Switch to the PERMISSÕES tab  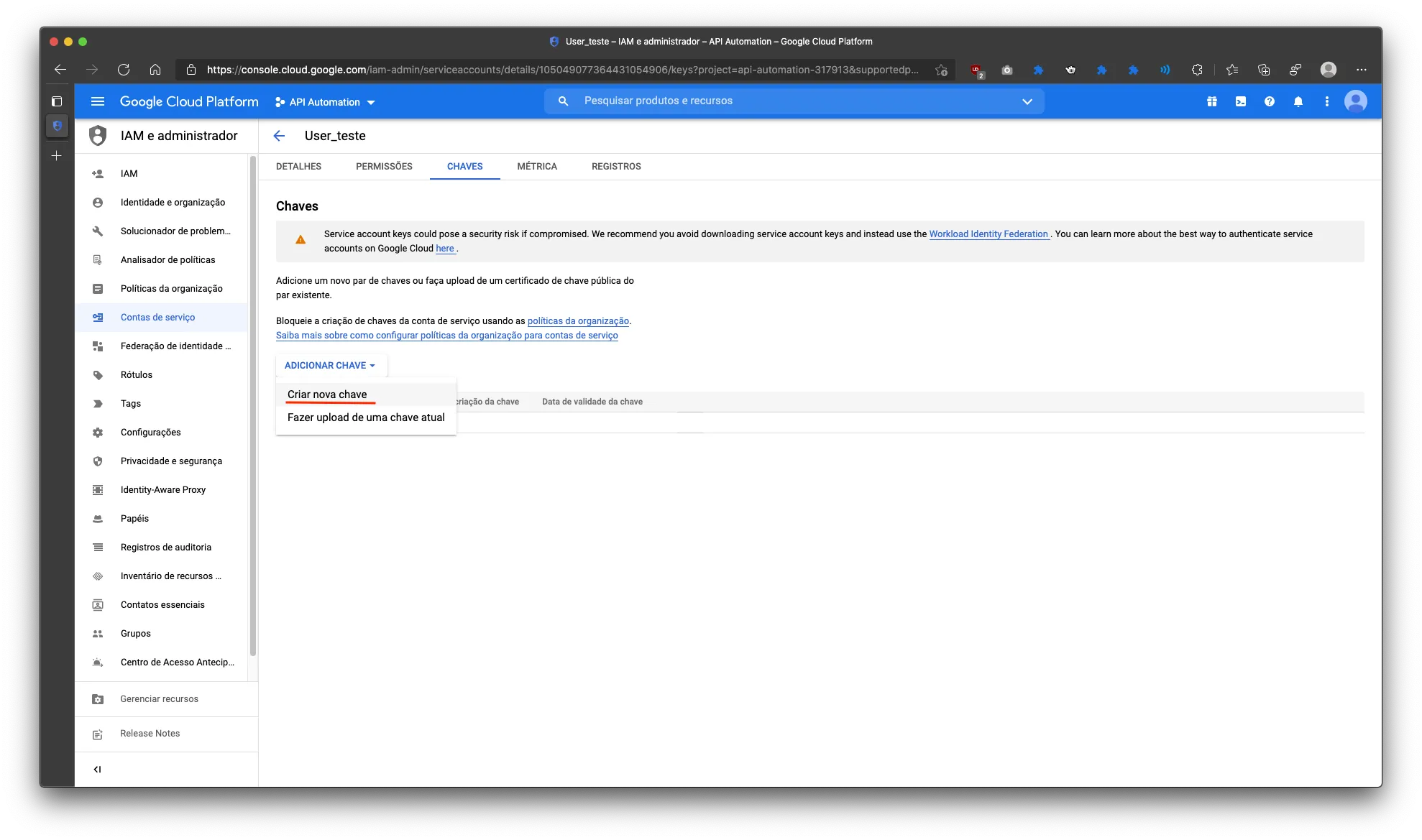pyautogui.click(x=384, y=167)
